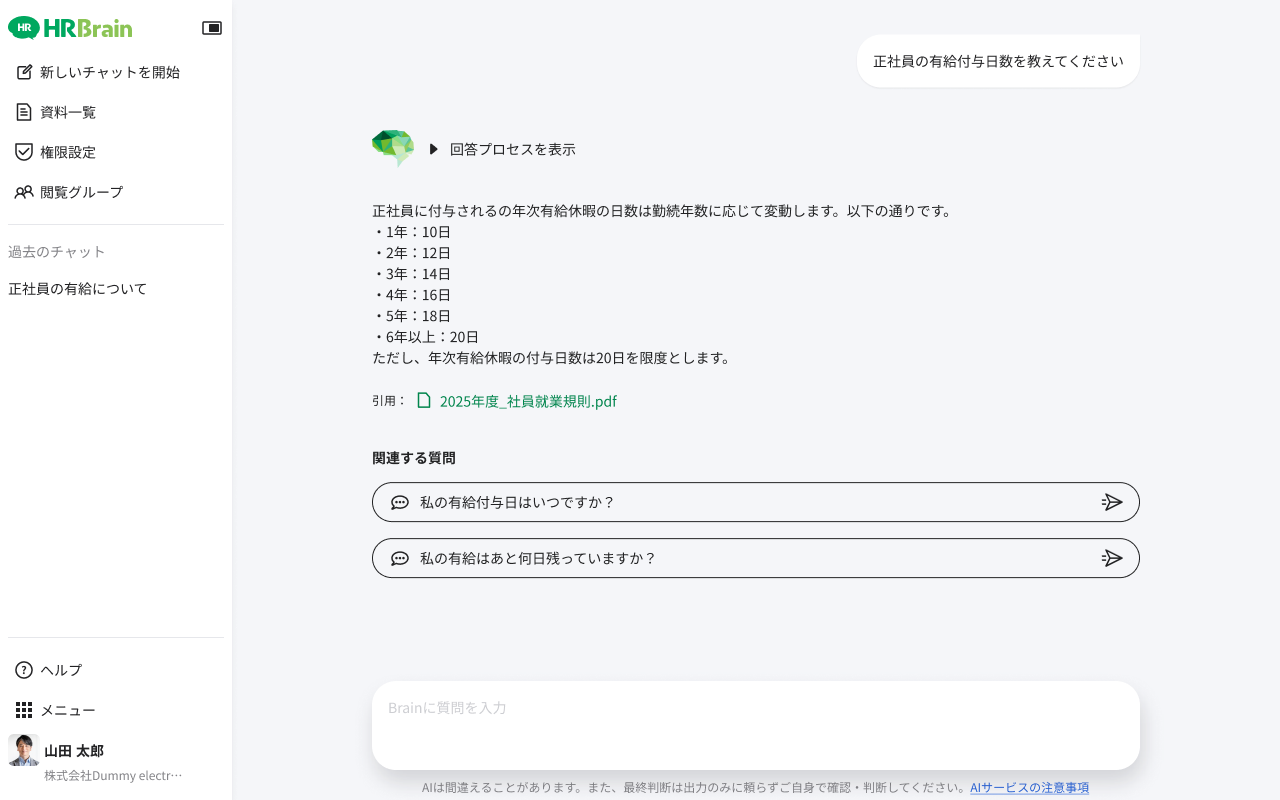Send the 有給残日数 question via arrow icon
Image resolution: width=1280 pixels, height=800 pixels.
(1112, 558)
